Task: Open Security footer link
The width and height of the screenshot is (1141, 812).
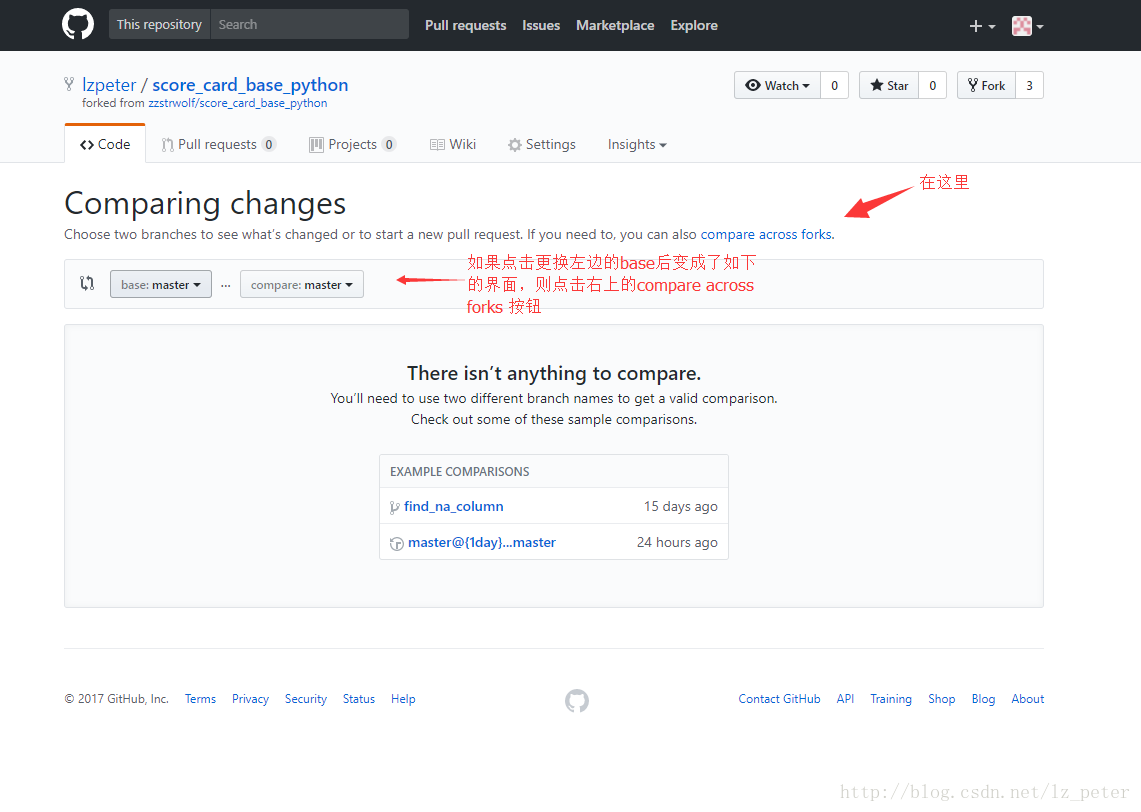Action: (x=306, y=698)
